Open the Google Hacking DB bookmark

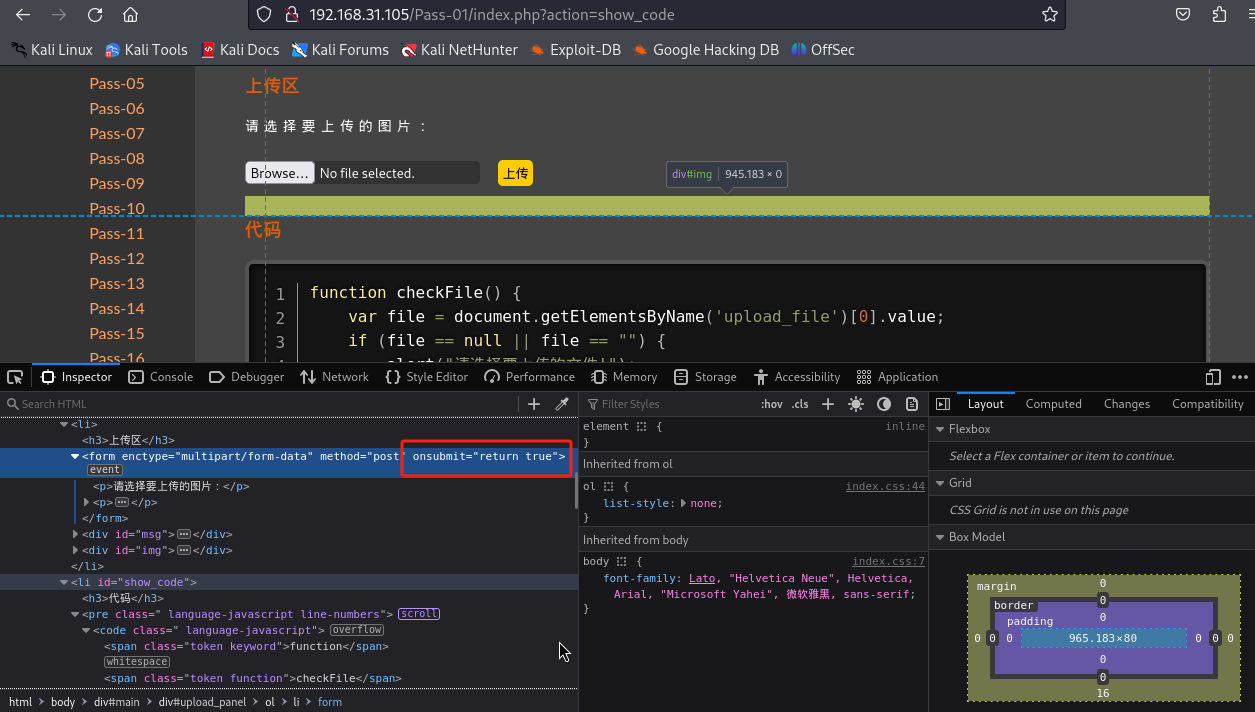(x=706, y=49)
